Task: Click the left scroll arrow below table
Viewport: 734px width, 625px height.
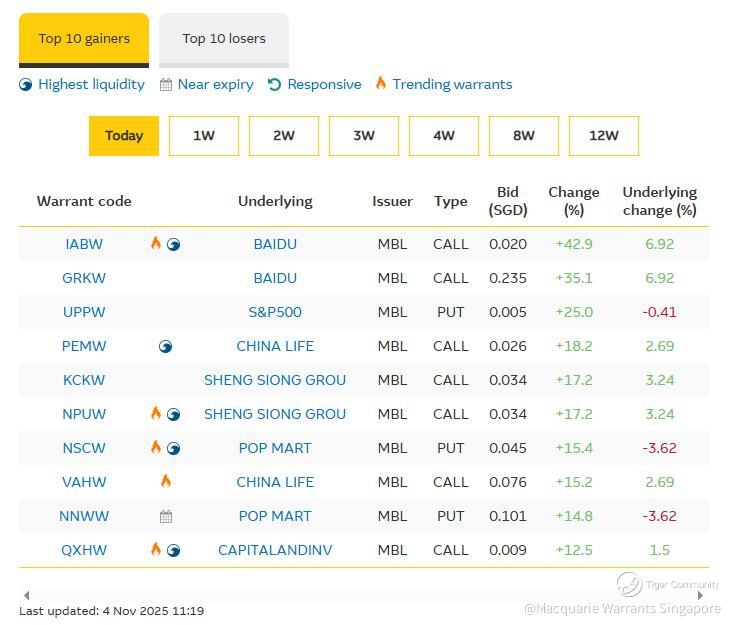Action: click(26, 595)
